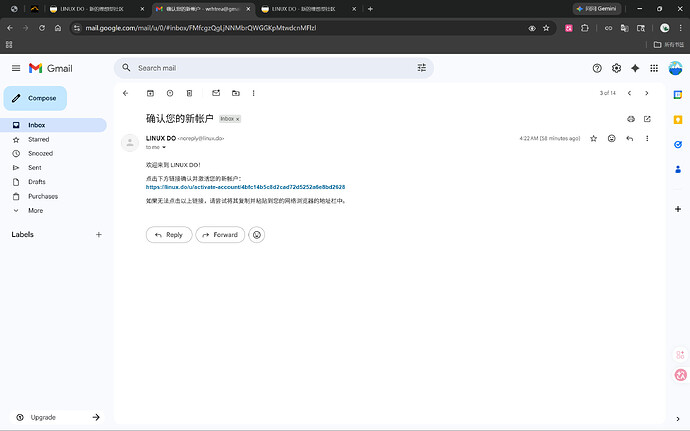
Task: Click sender name LINUX DO
Action: coord(161,138)
